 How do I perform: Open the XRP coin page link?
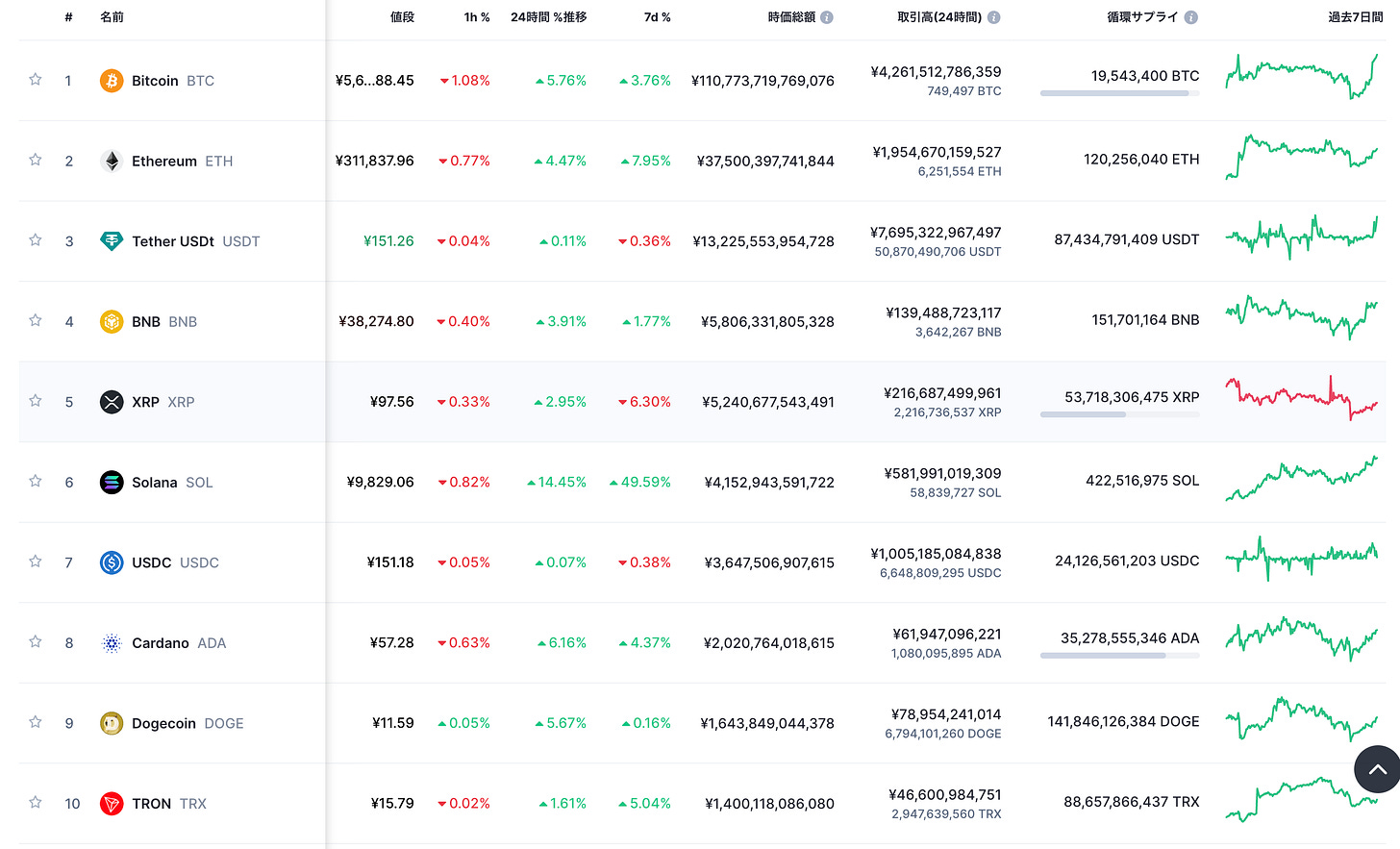(163, 402)
